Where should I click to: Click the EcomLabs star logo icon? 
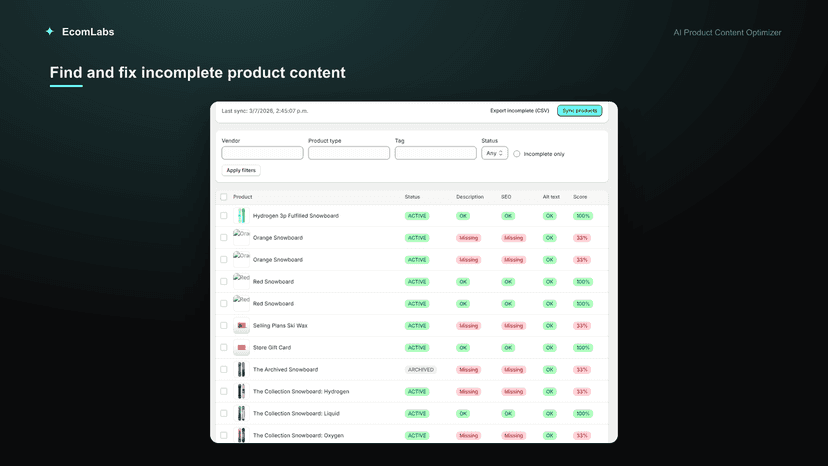(50, 32)
